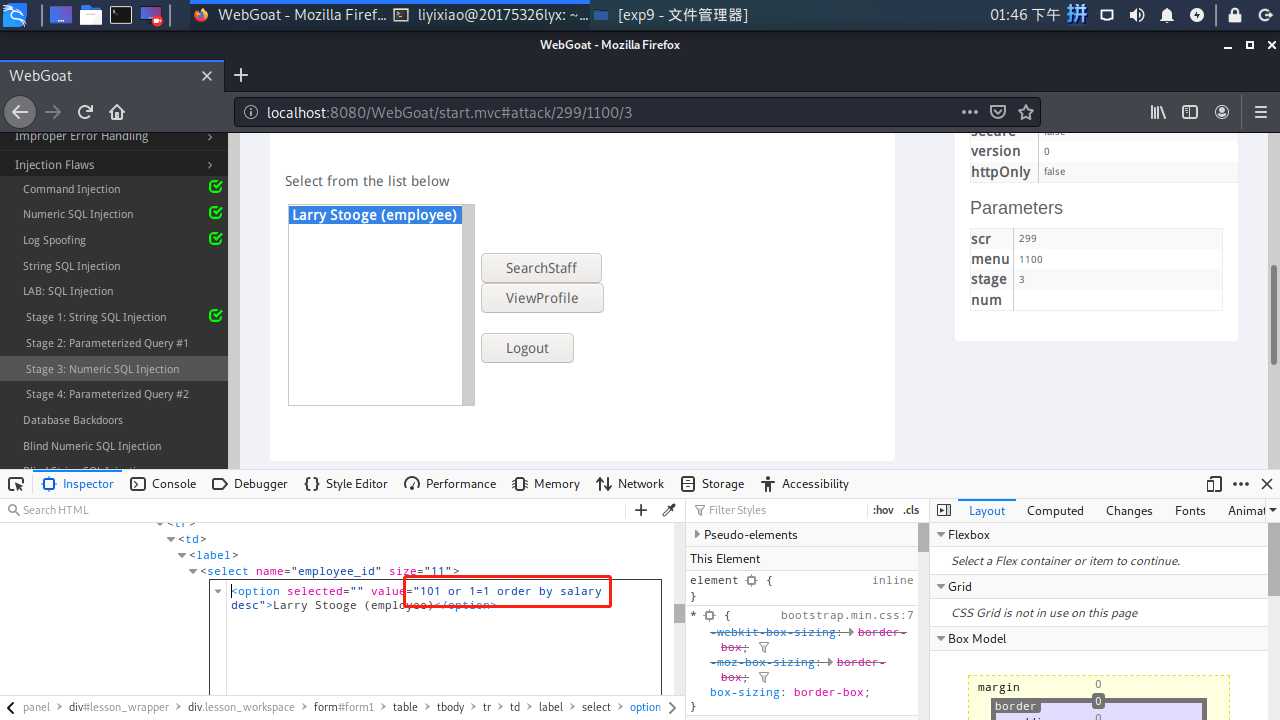The image size is (1280, 720).
Task: Collapse the Box Model section
Action: [x=941, y=639]
